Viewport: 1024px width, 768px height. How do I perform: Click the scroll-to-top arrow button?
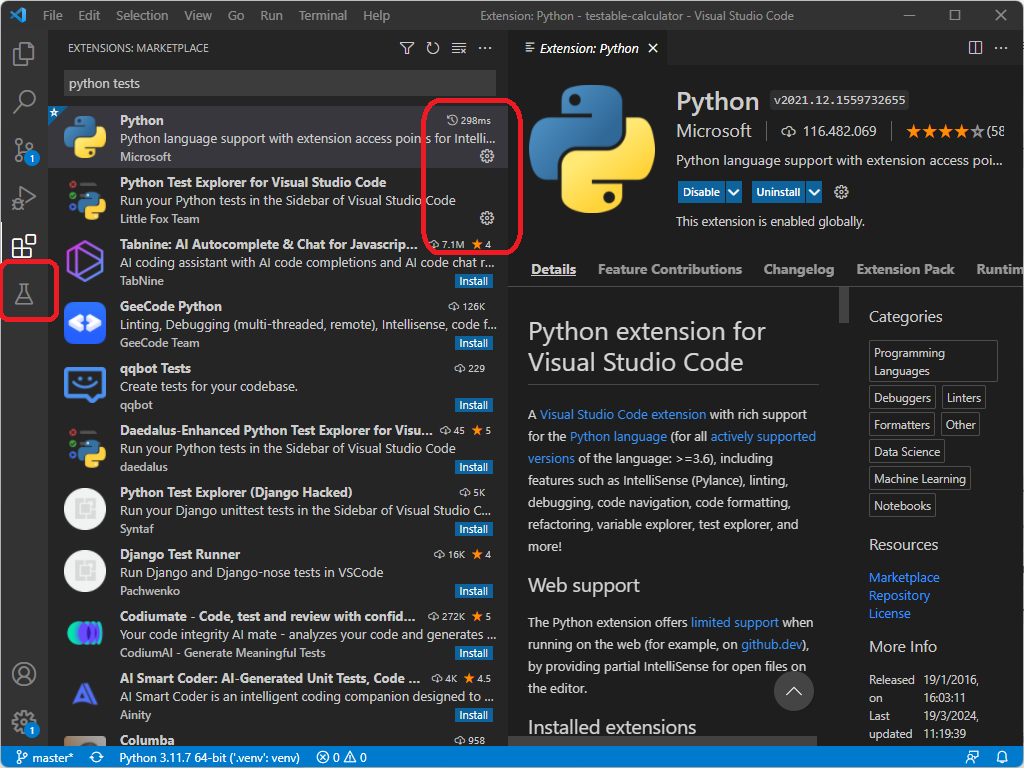click(x=793, y=691)
